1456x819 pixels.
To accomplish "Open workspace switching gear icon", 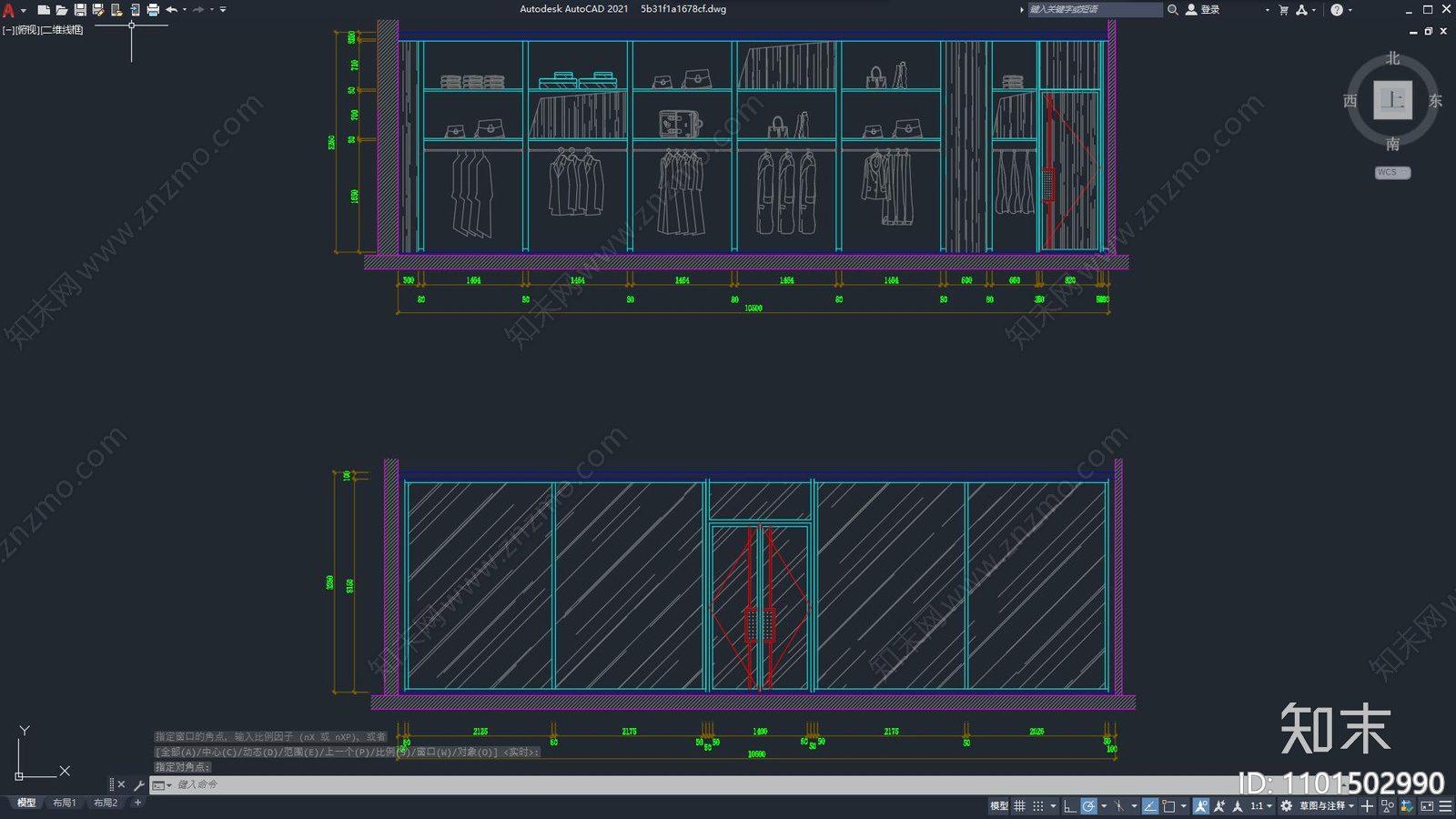I will click(x=1286, y=805).
